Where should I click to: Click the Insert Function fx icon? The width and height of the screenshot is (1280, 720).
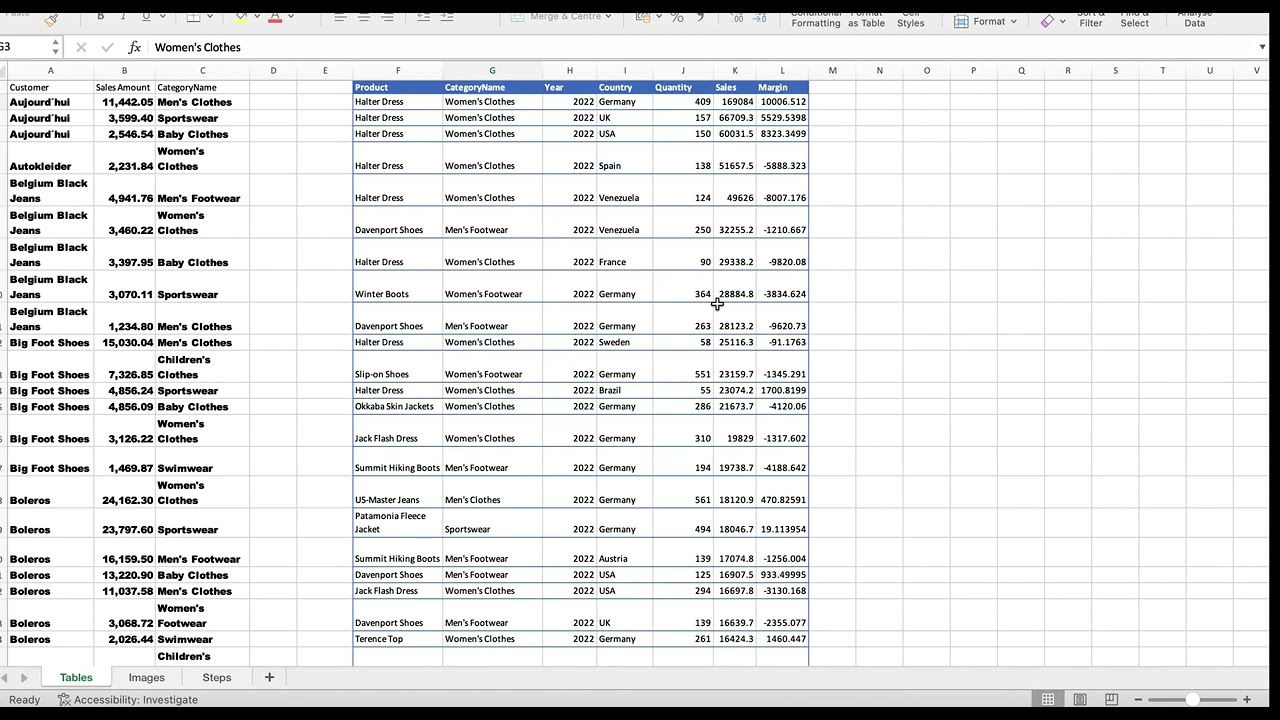(134, 47)
